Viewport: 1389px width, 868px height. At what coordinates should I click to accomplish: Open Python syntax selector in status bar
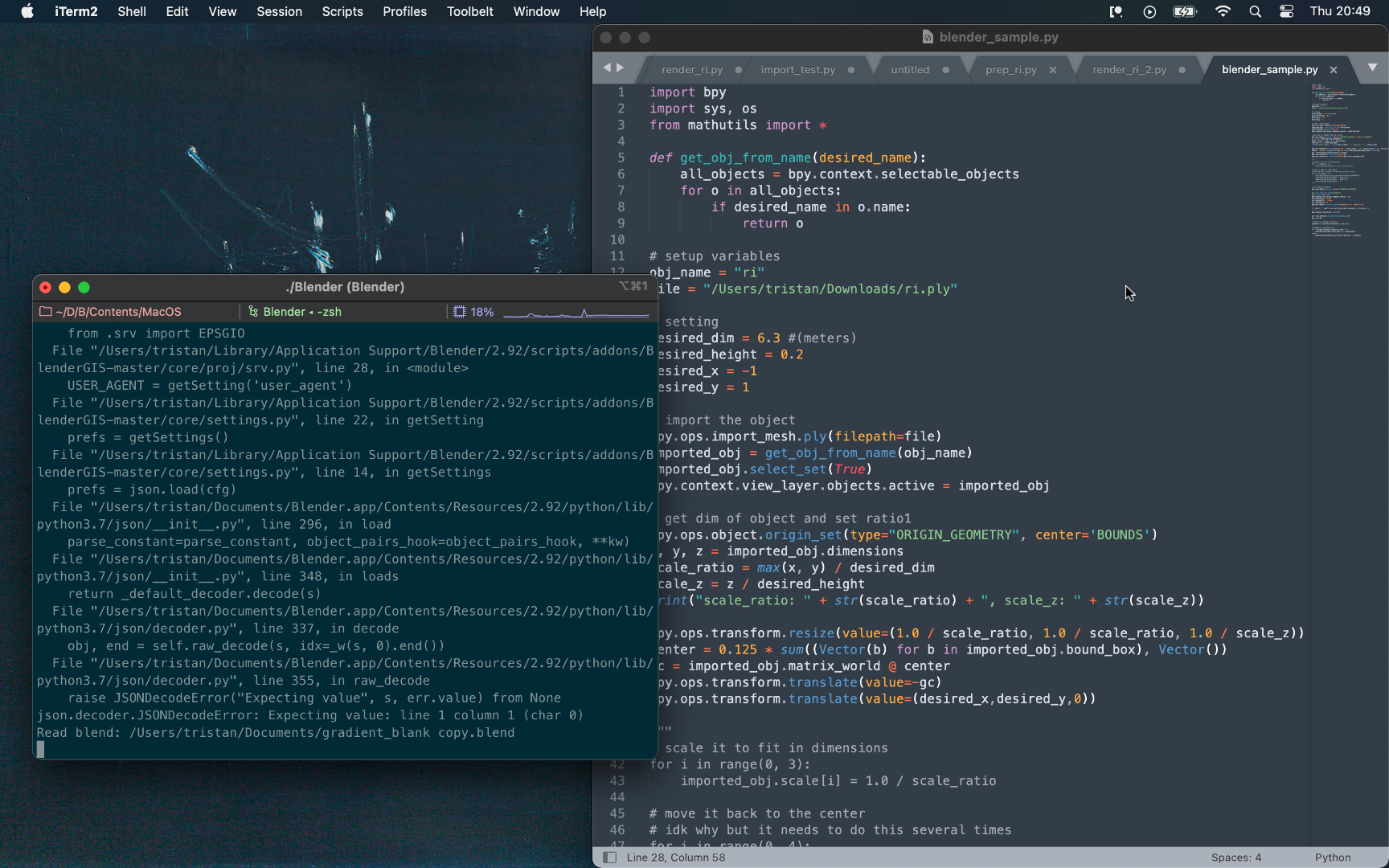pos(1332,858)
